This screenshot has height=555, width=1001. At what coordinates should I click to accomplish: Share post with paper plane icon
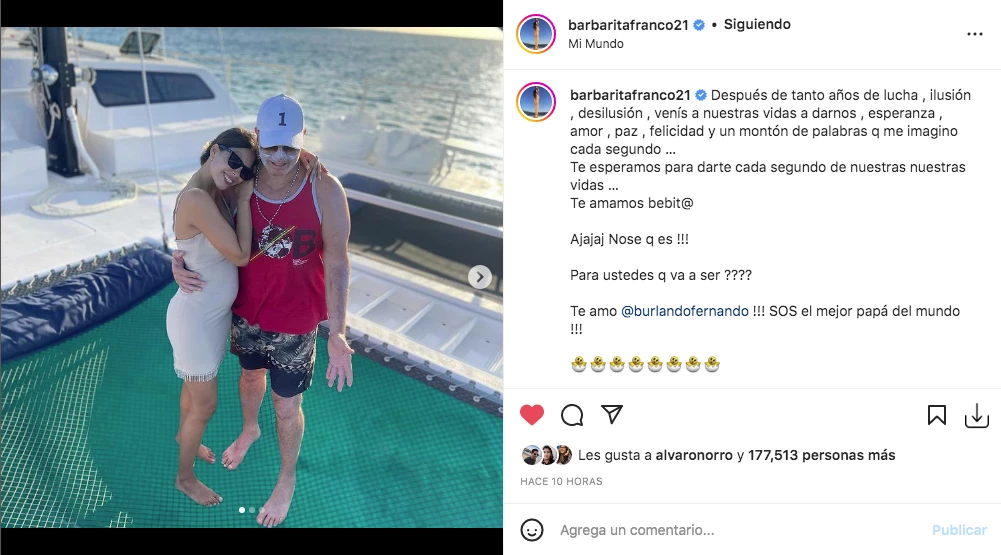(612, 414)
